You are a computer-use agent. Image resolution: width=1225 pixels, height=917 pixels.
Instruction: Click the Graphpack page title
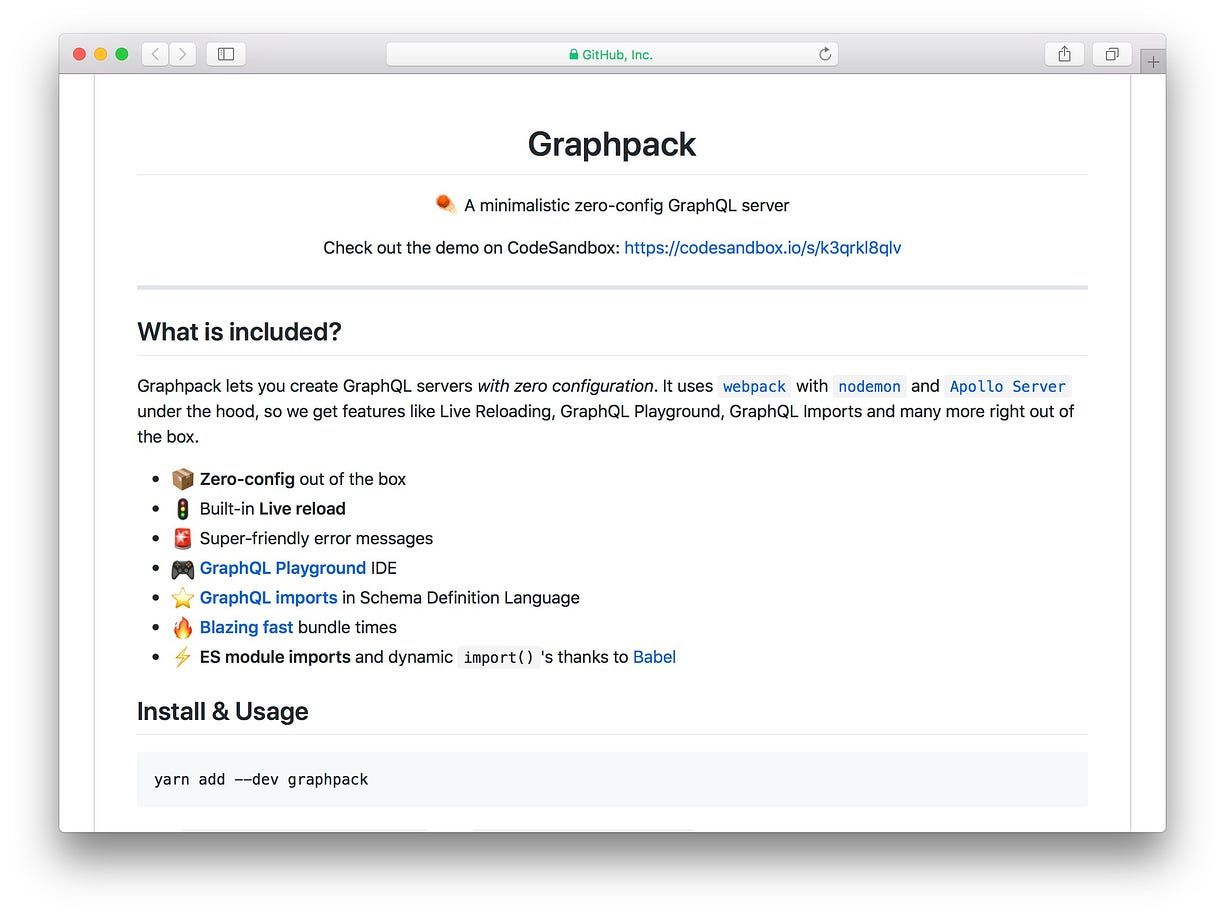[x=612, y=144]
